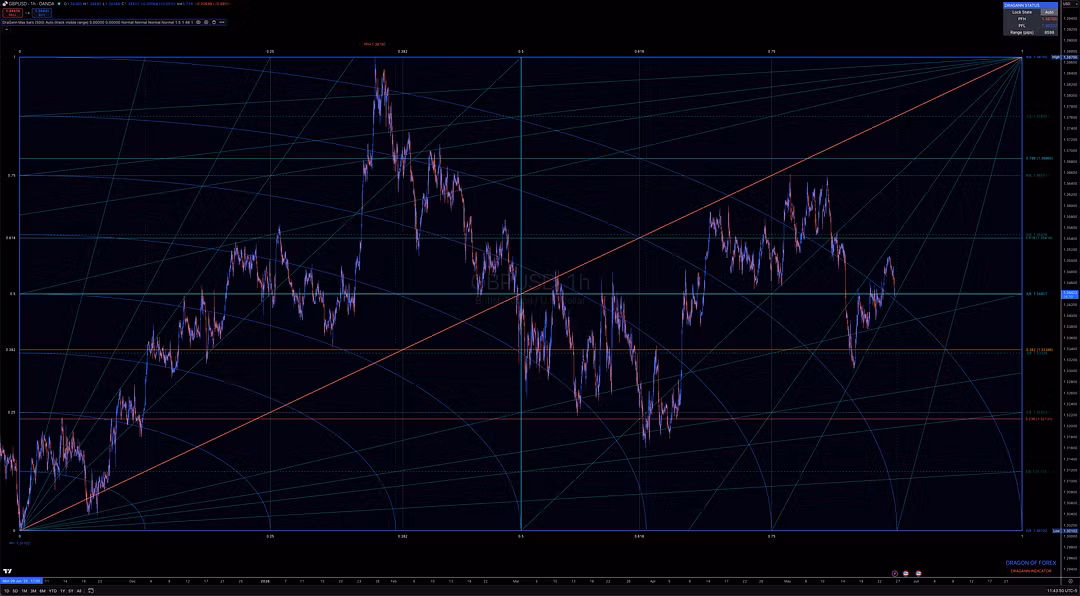
Task: Select the 1M time range
Action: 24,590
